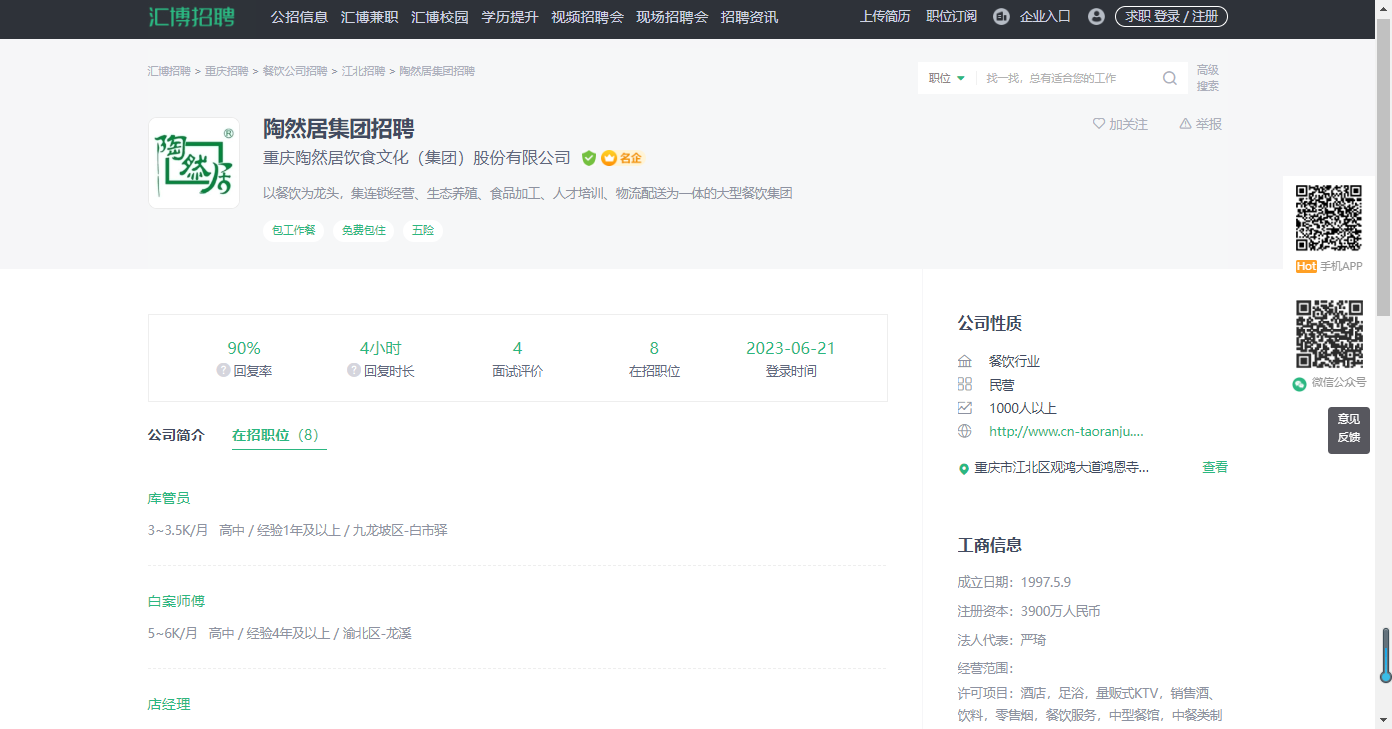Click breadcrumb 江北招聘
Screen dimensions: 1392x729
pyautogui.click(x=363, y=71)
